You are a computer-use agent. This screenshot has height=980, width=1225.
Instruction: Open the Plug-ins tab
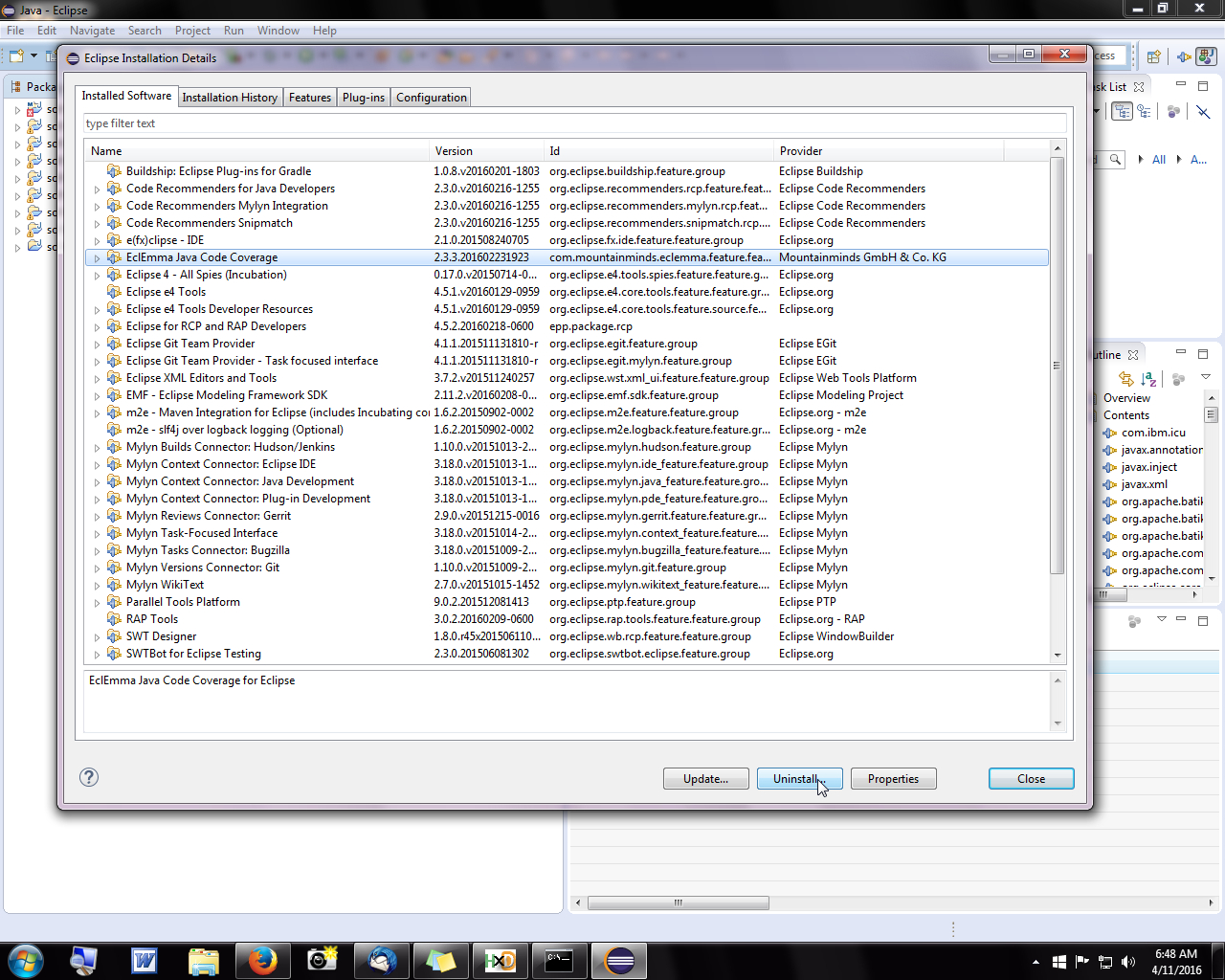[363, 98]
